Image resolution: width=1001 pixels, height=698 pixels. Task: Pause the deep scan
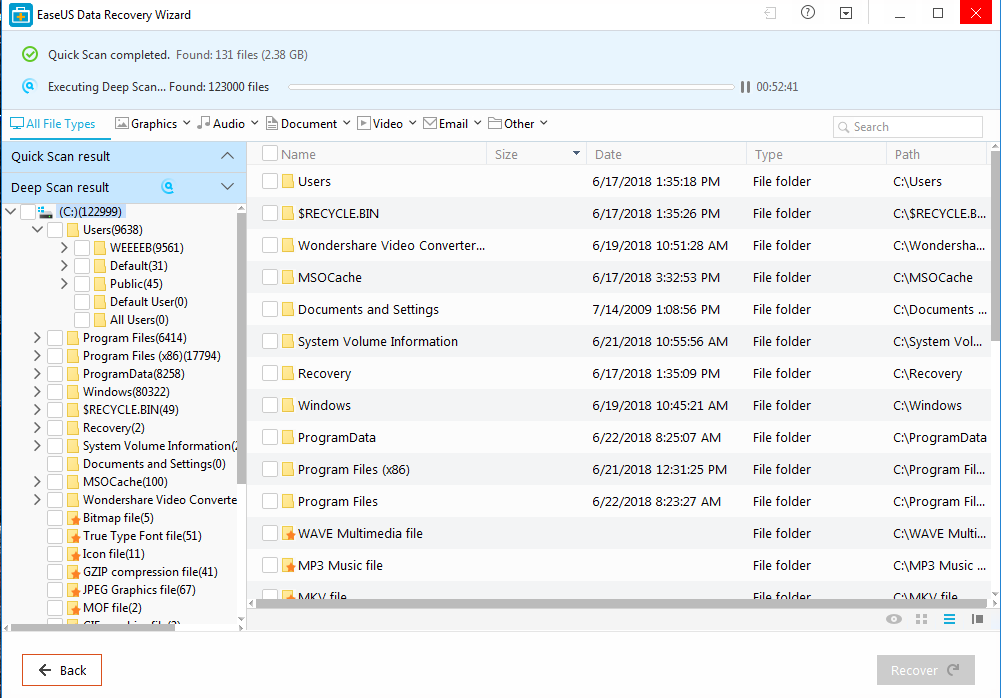(x=745, y=87)
